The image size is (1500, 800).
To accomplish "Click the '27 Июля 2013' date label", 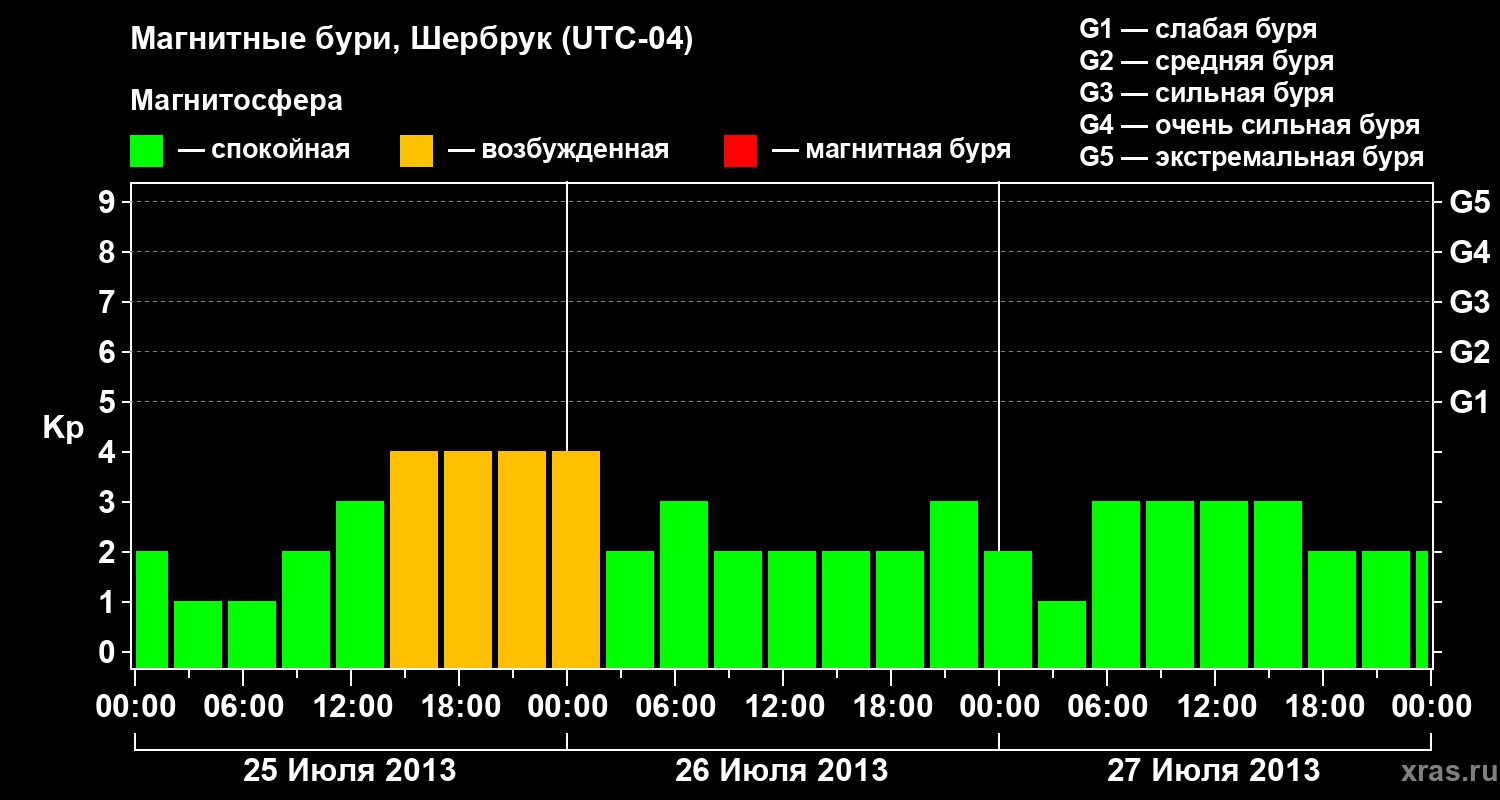I will pyautogui.click(x=1213, y=771).
